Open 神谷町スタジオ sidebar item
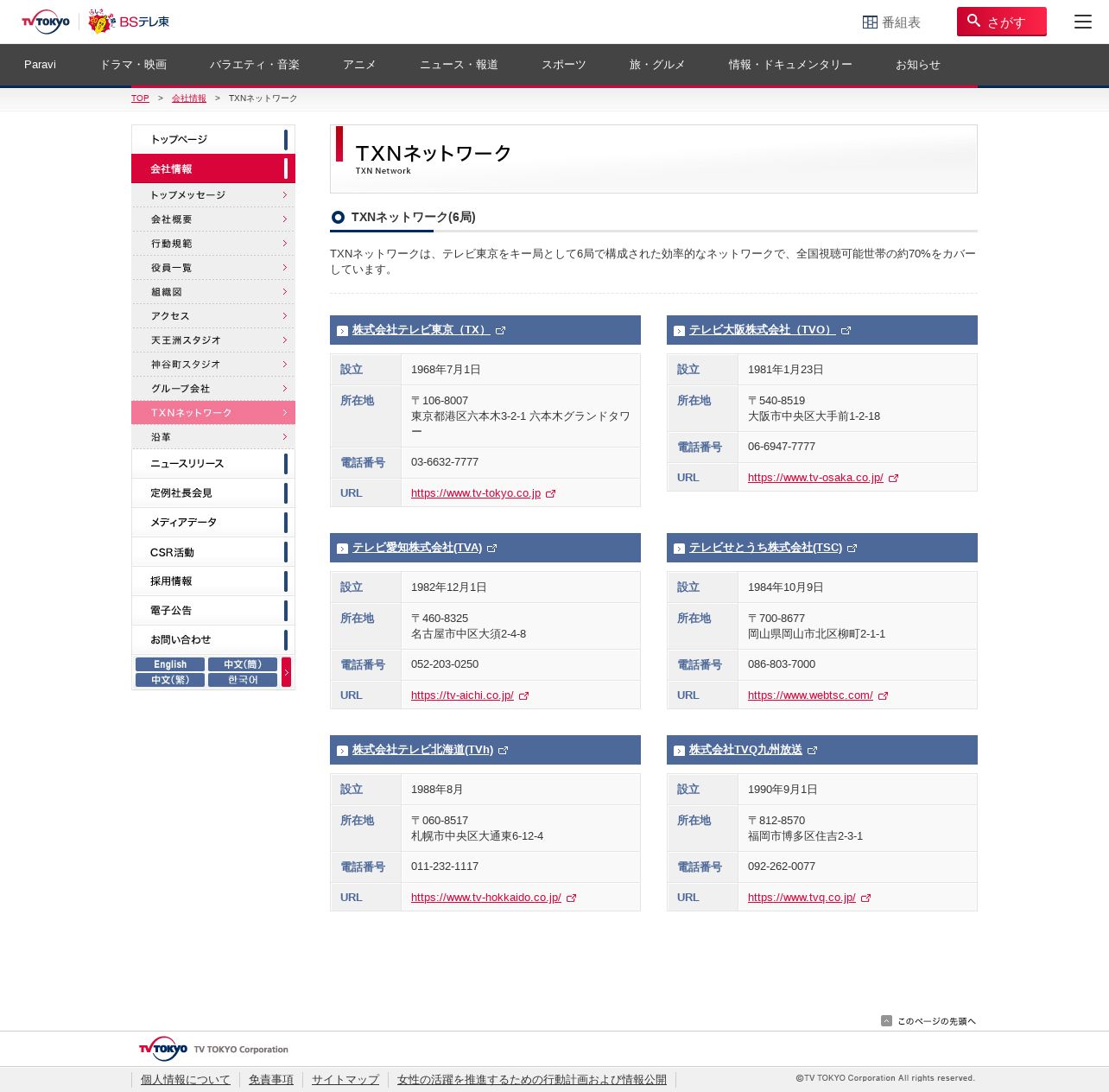This screenshot has height=1092, width=1109. click(x=213, y=365)
